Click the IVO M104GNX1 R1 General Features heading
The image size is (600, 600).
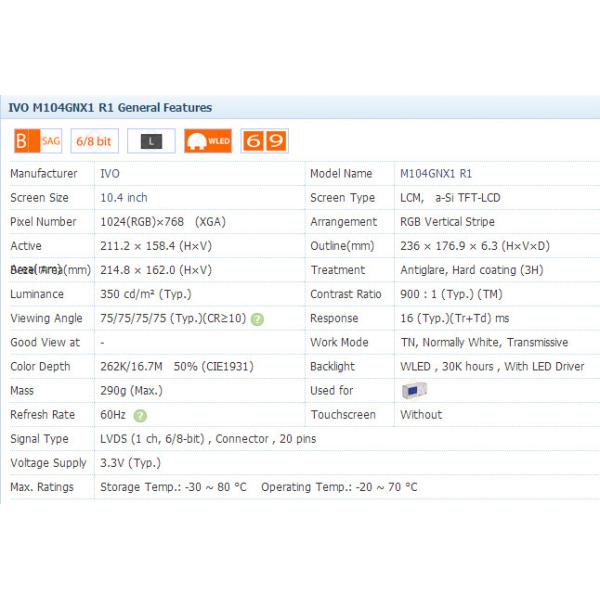pos(110,108)
